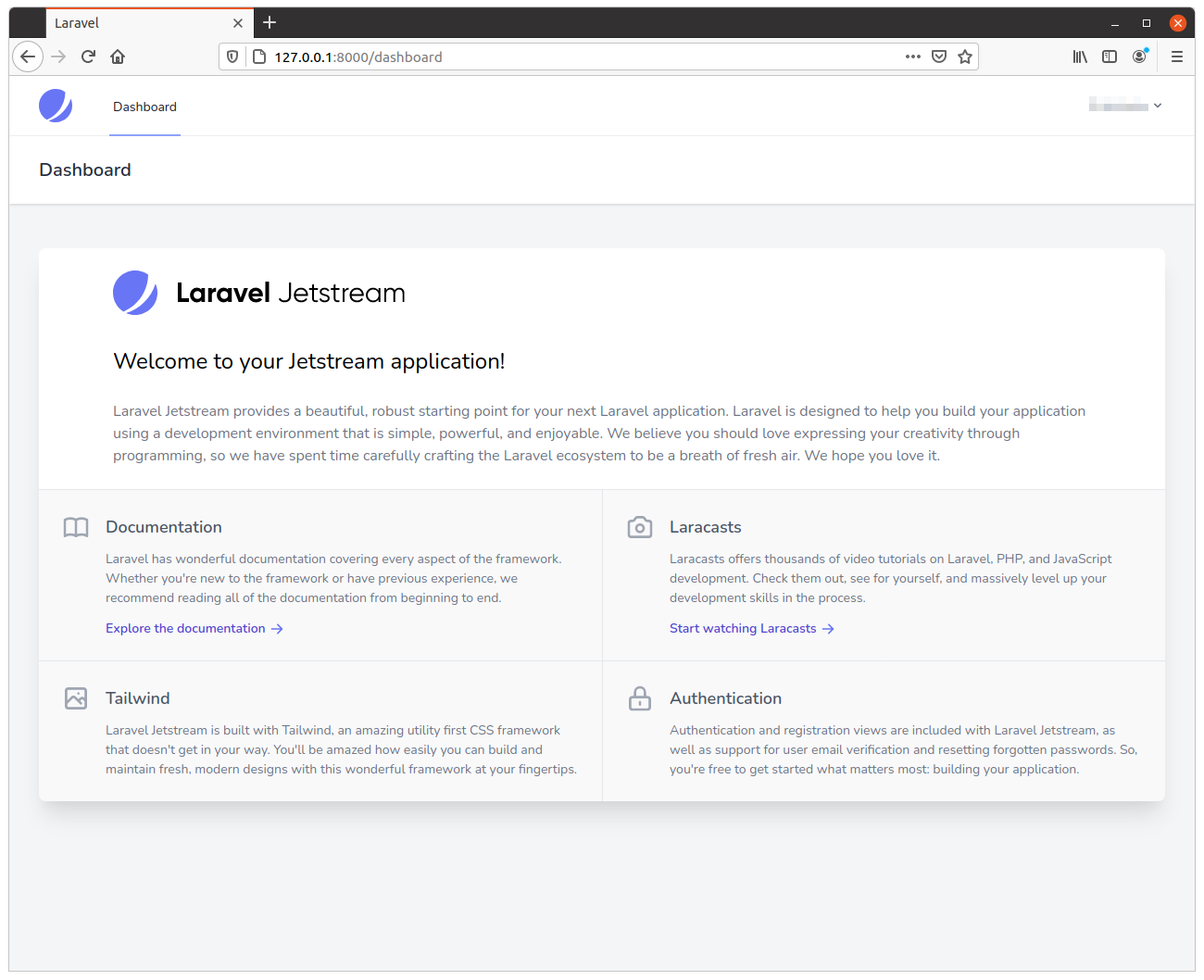Image resolution: width=1204 pixels, height=980 pixels.
Task: Open the page actions ellipsis menu
Action: [913, 57]
